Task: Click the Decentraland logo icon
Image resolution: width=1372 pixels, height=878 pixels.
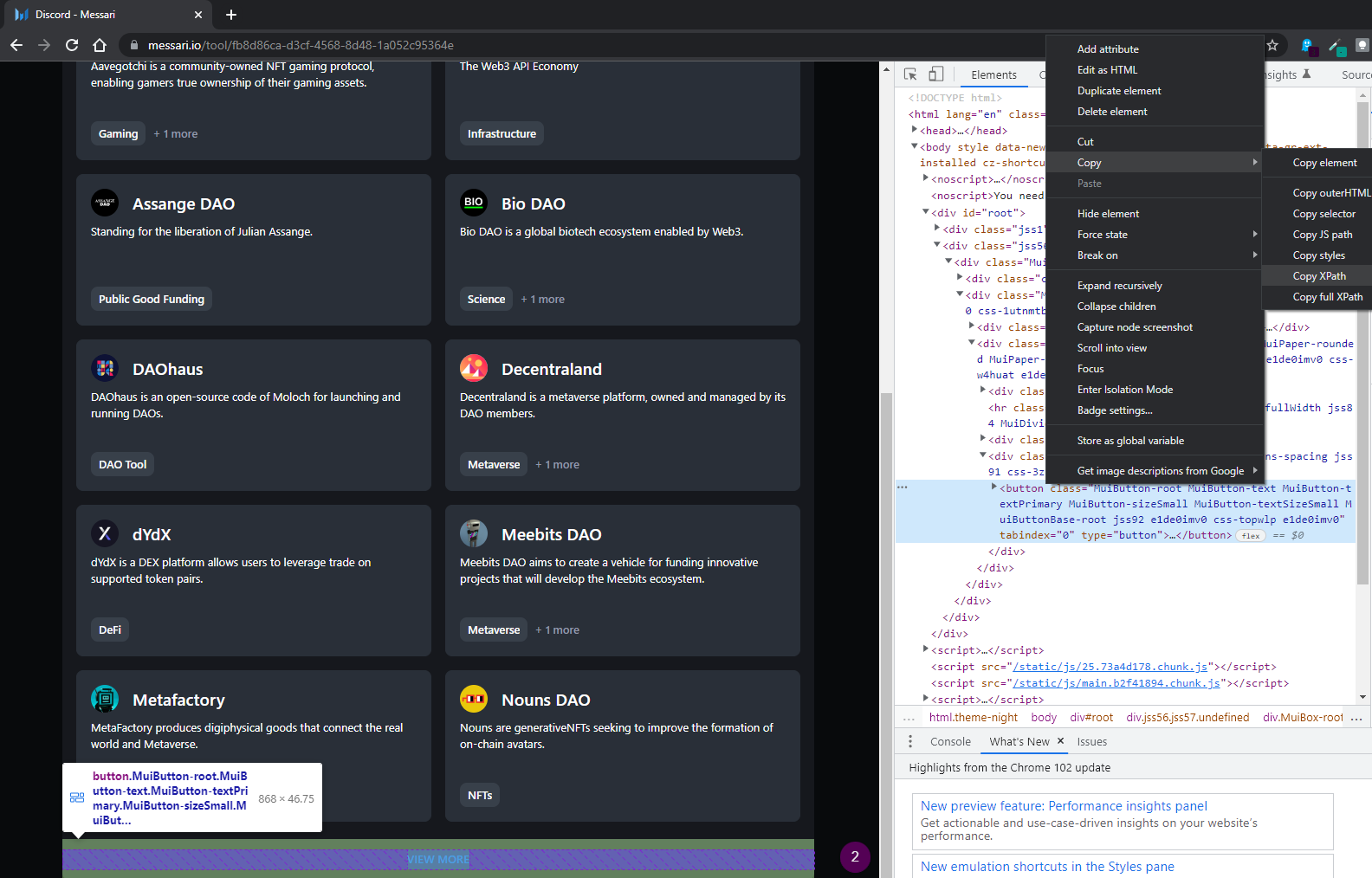Action: click(474, 368)
